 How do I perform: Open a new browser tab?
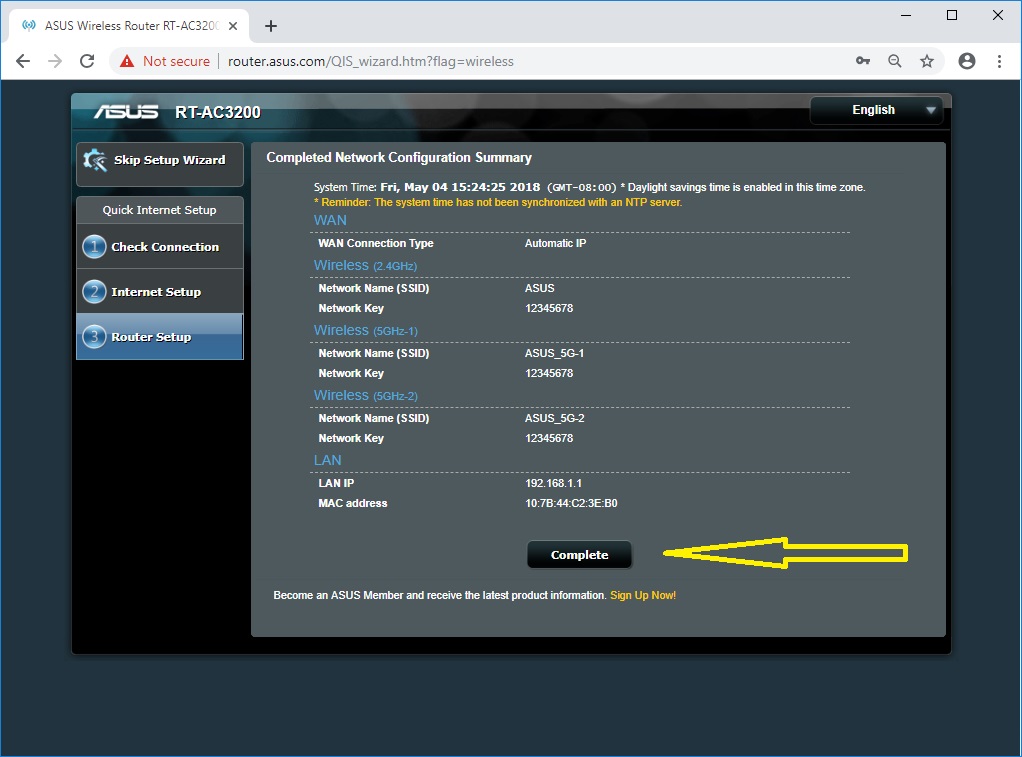point(271,26)
